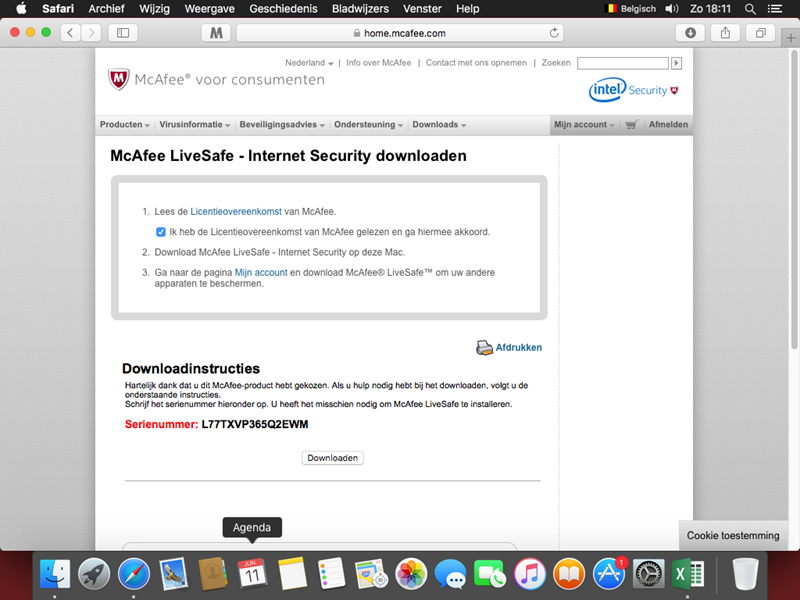Reload the page with the refresh icon
800x600 pixels.
(554, 33)
